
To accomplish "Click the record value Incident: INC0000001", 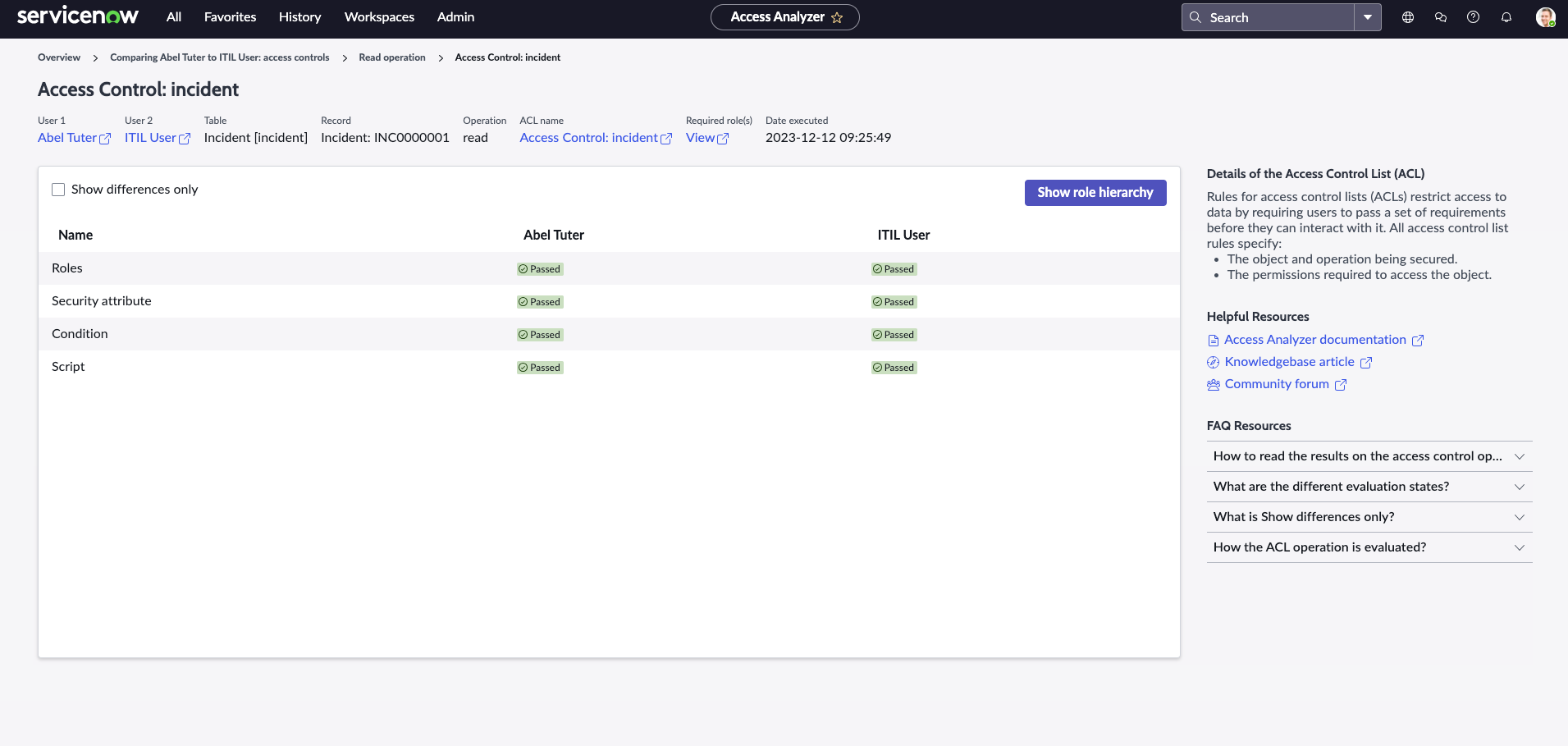I will tap(385, 138).
